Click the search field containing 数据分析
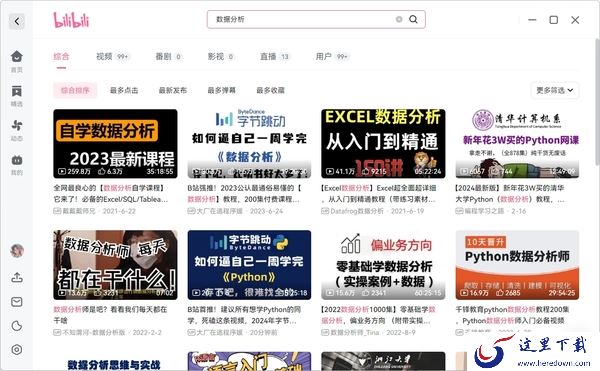Image resolution: width=600 pixels, height=371 pixels. tap(316, 19)
